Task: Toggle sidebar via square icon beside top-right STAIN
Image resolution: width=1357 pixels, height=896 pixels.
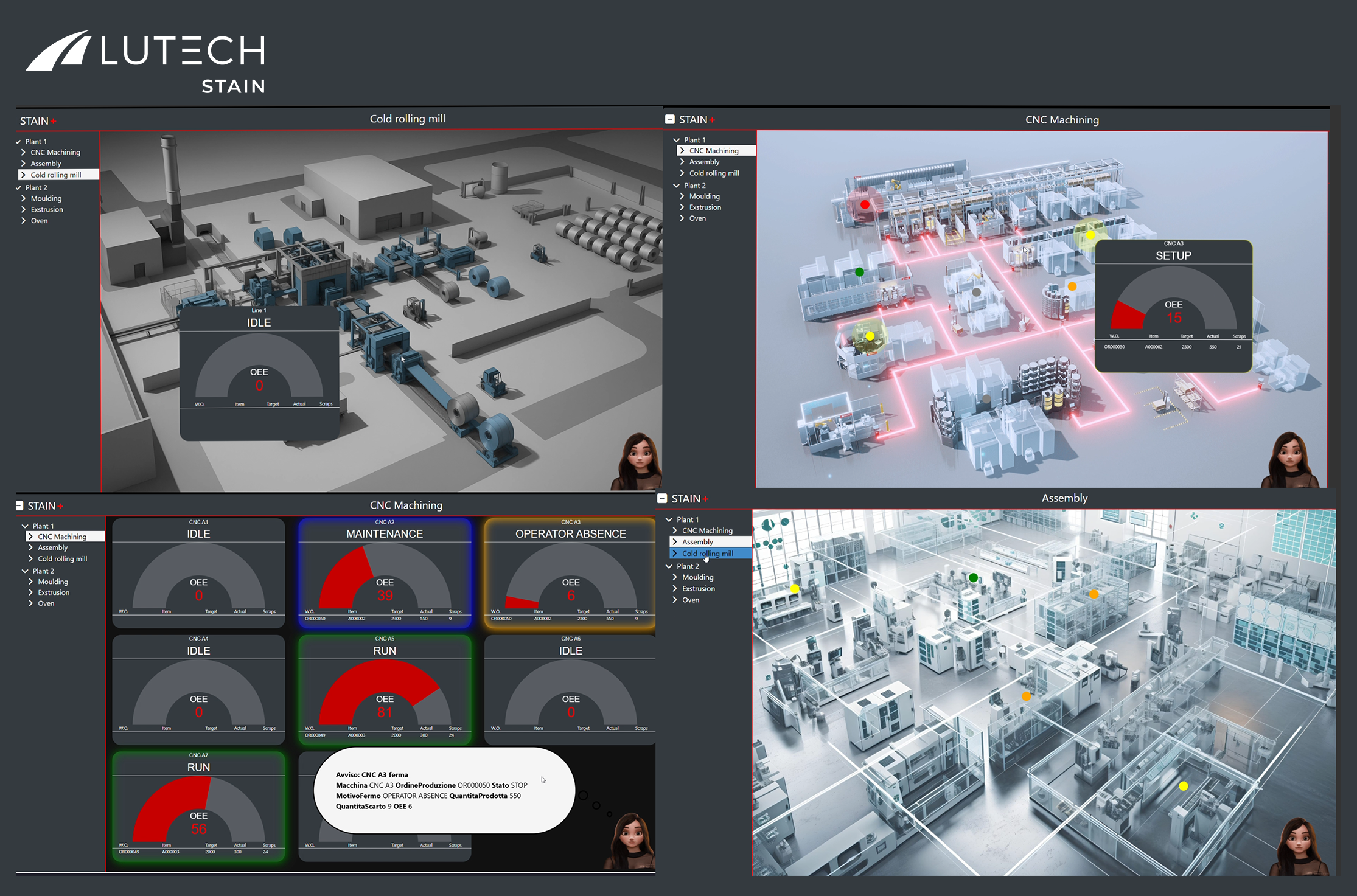Action: click(670, 119)
